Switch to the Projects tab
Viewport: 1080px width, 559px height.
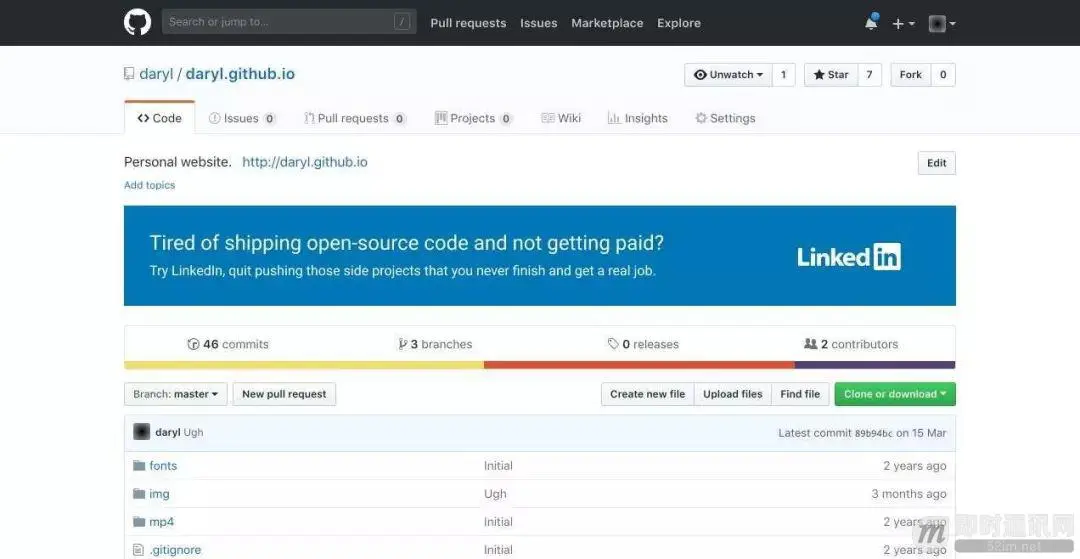tap(473, 118)
